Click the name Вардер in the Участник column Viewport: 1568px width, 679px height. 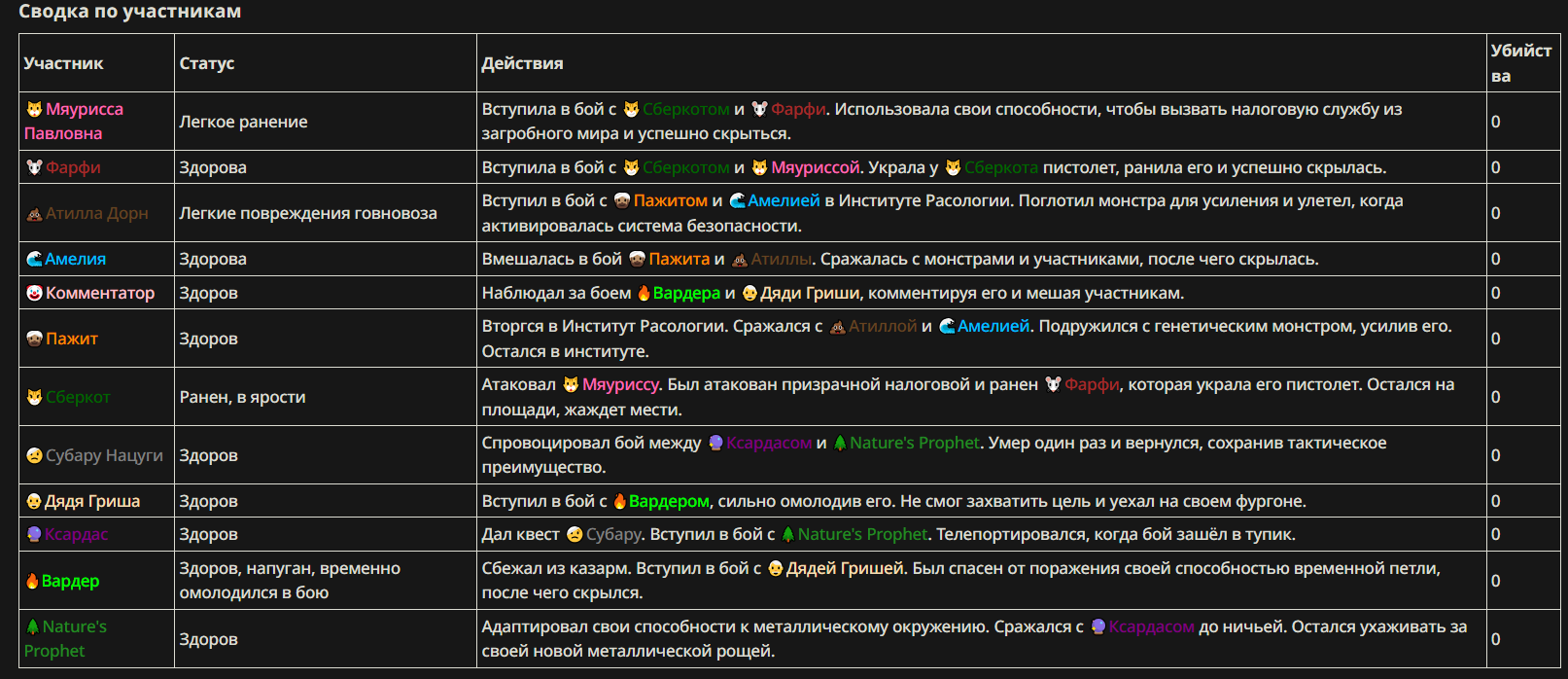(x=70, y=581)
